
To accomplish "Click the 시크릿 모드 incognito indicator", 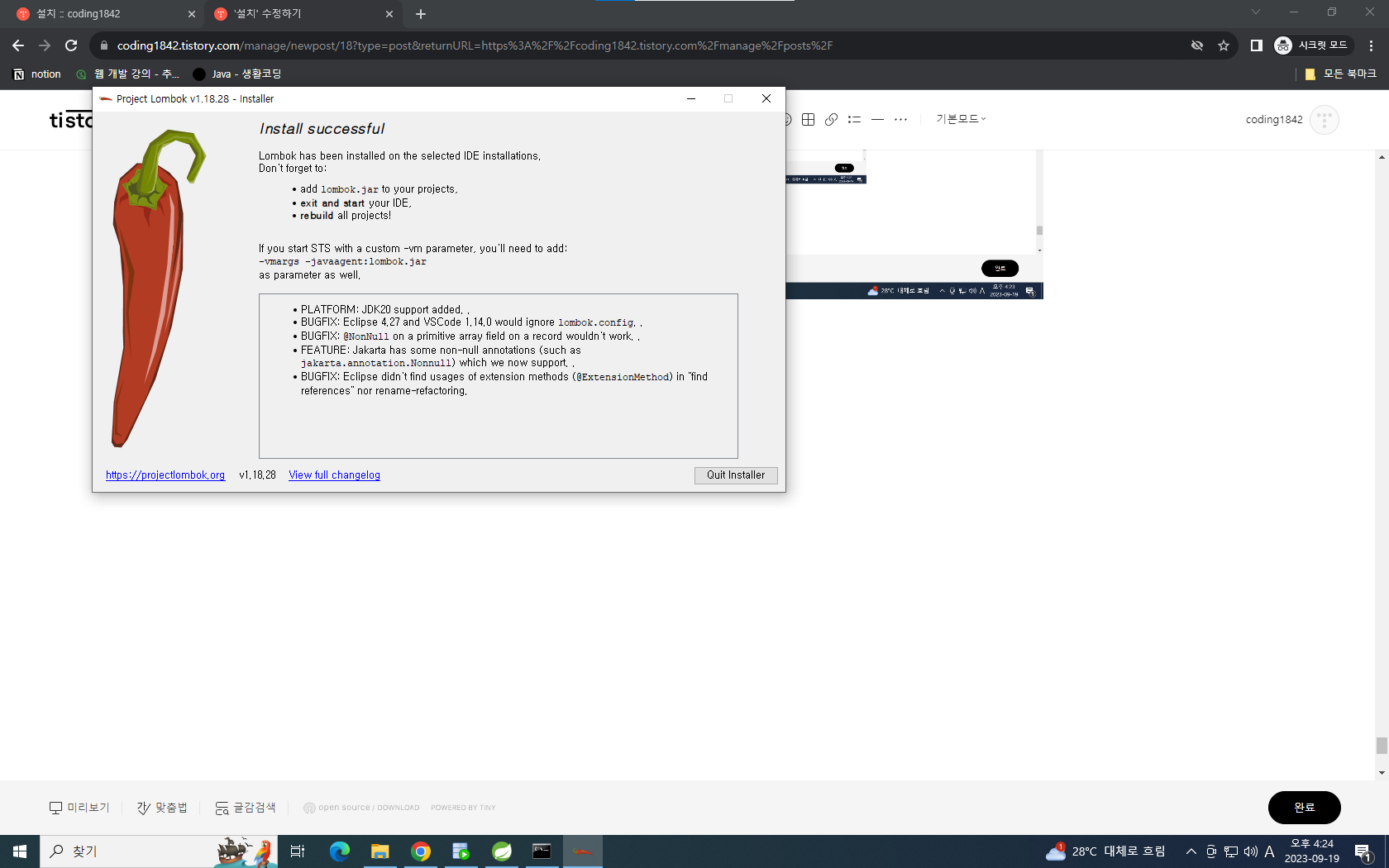I will [x=1312, y=45].
